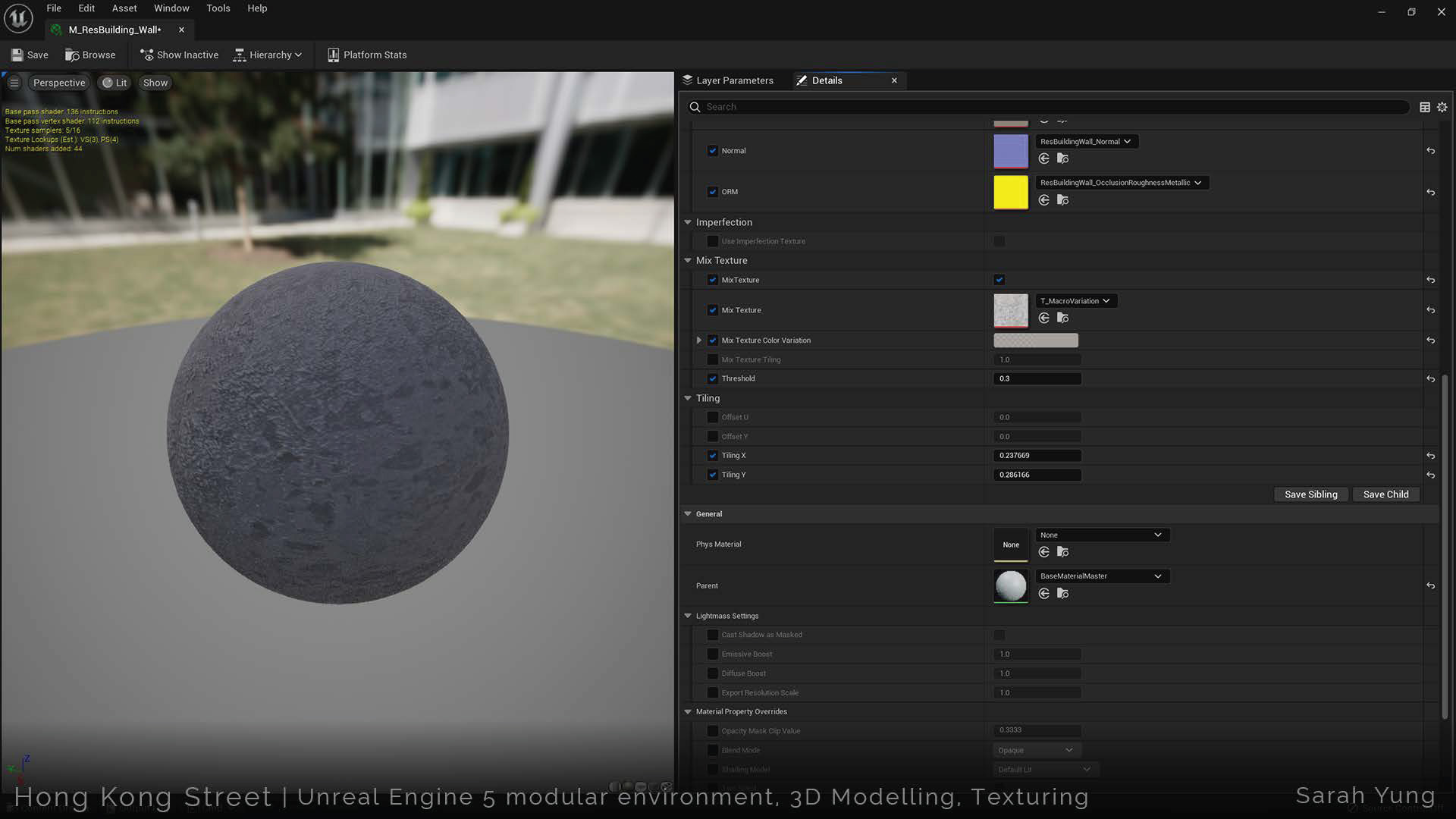This screenshot has height=819, width=1456.
Task: Open Details panel settings gear
Action: [1442, 107]
